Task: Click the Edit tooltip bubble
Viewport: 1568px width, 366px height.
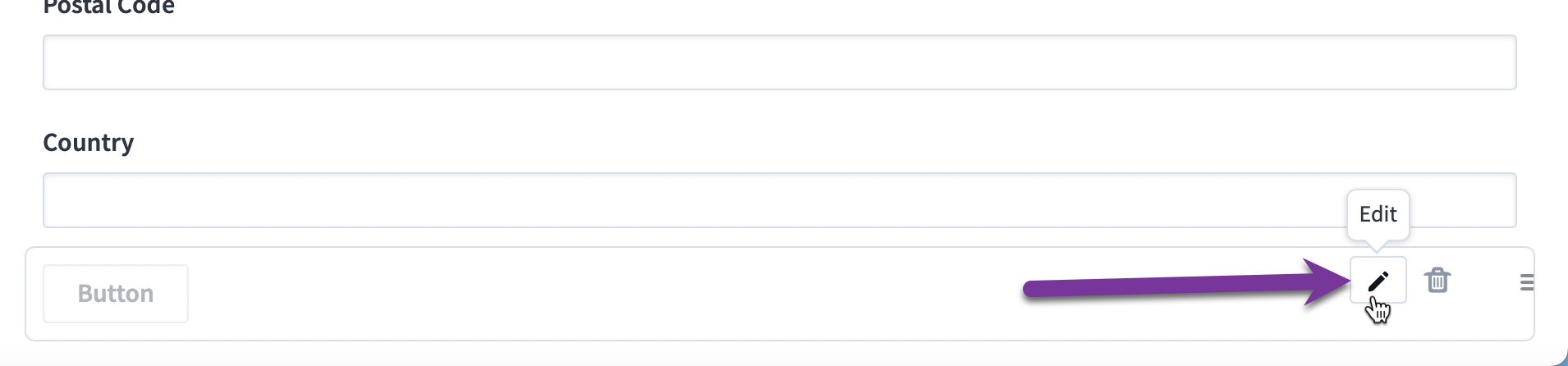Action: point(1378,215)
